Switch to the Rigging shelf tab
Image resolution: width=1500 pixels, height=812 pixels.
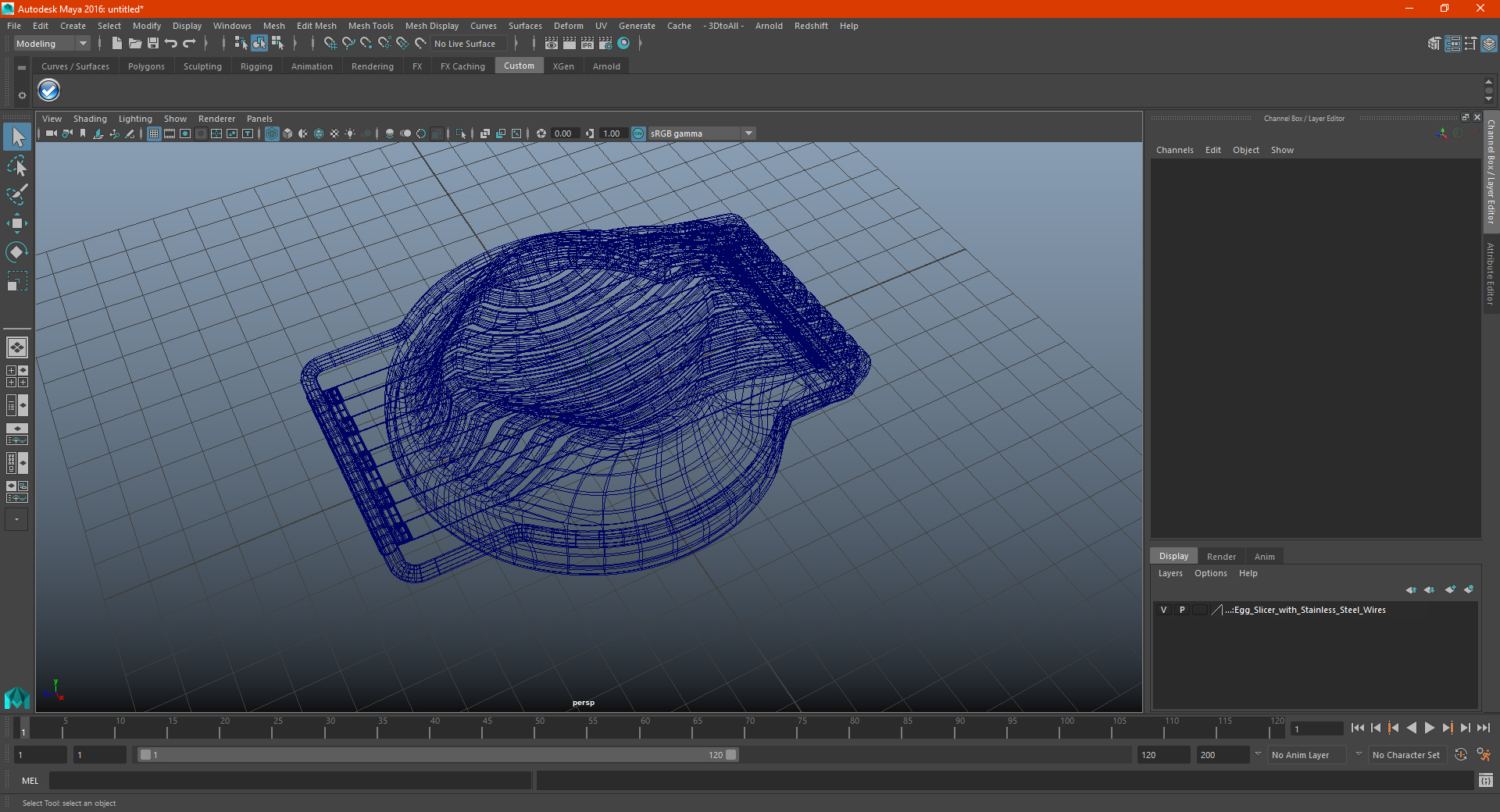(256, 66)
